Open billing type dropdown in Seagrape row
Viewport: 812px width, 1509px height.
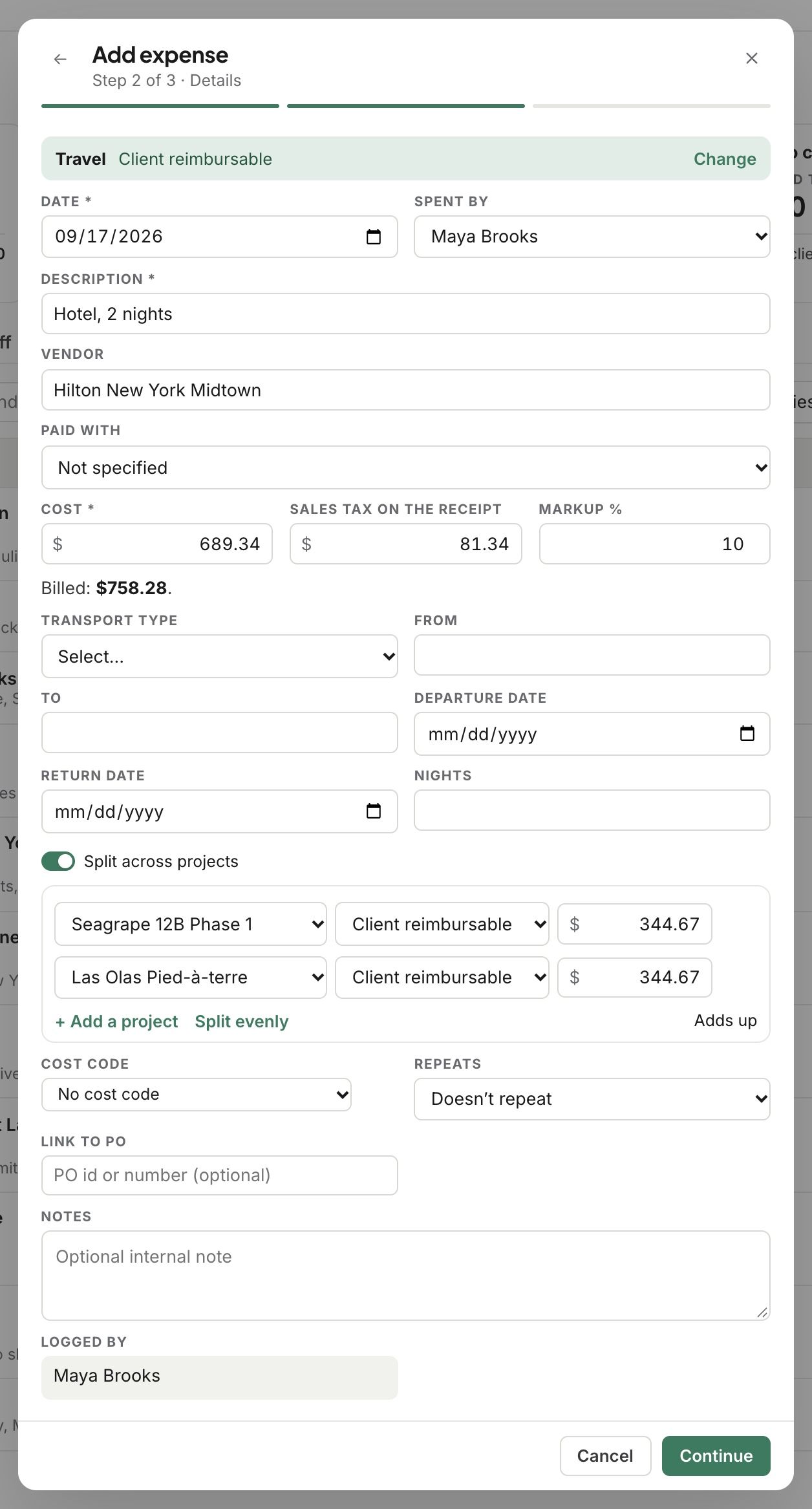442,924
